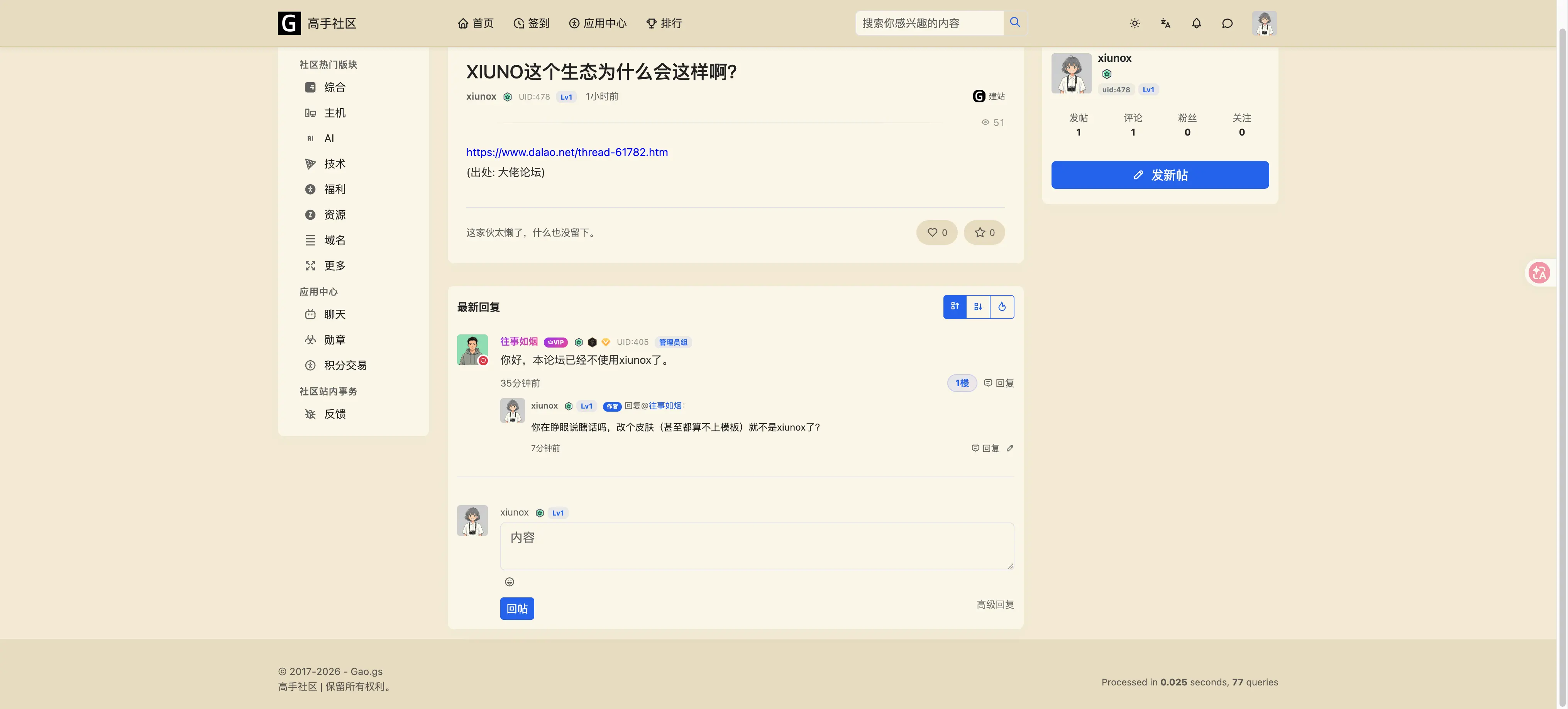1568x709 pixels.
Task: Open messages chat bubble icon
Action: [1227, 23]
